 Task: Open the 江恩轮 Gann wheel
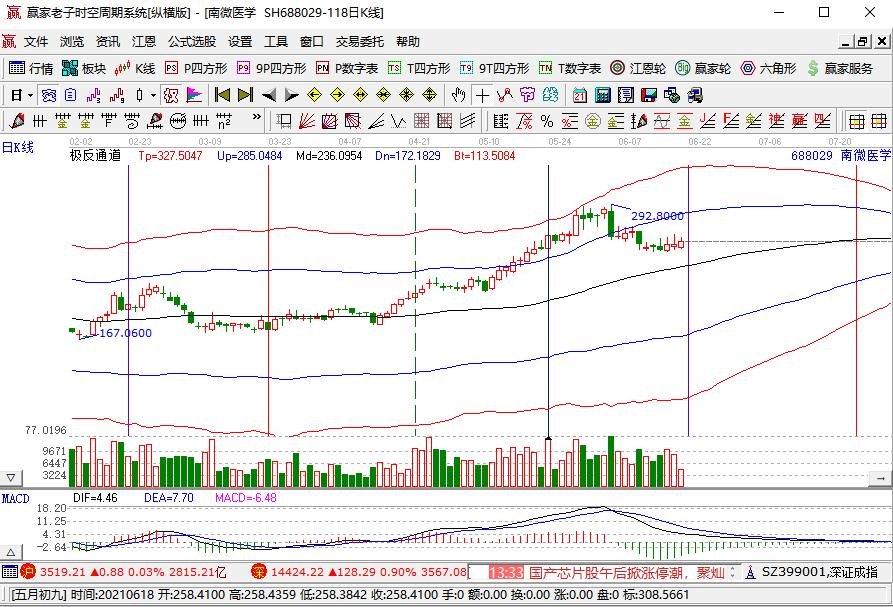point(638,68)
